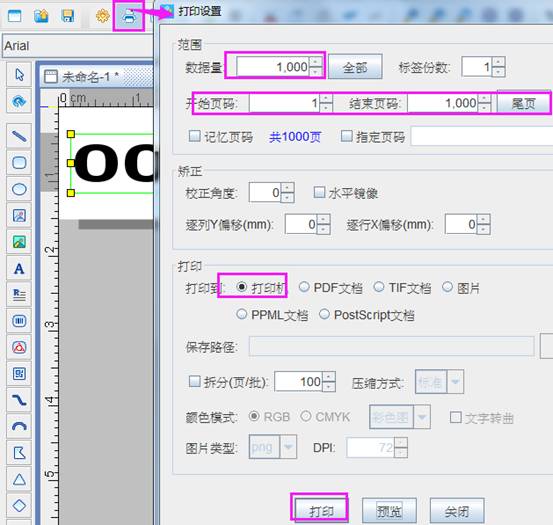Click 关闭 button
Image resolution: width=553 pixels, height=525 pixels.
click(457, 511)
